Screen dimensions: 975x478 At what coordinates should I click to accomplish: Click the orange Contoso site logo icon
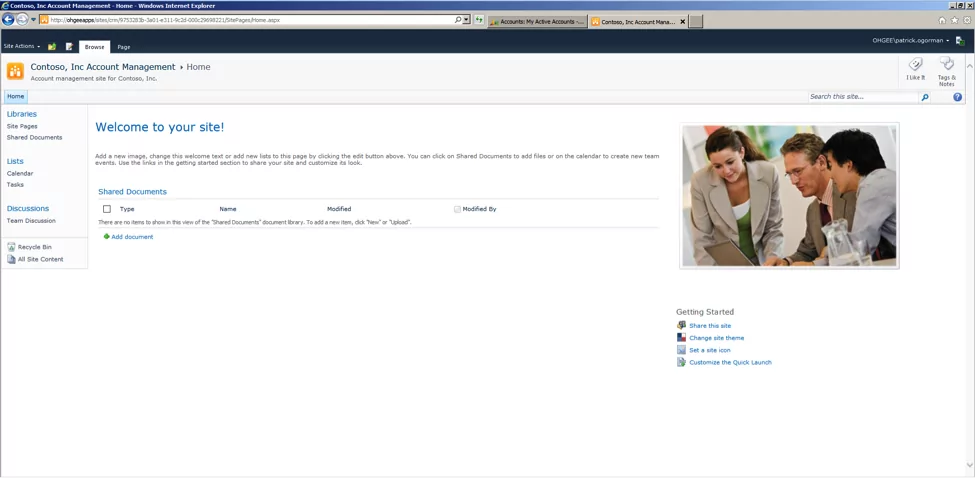[16, 71]
